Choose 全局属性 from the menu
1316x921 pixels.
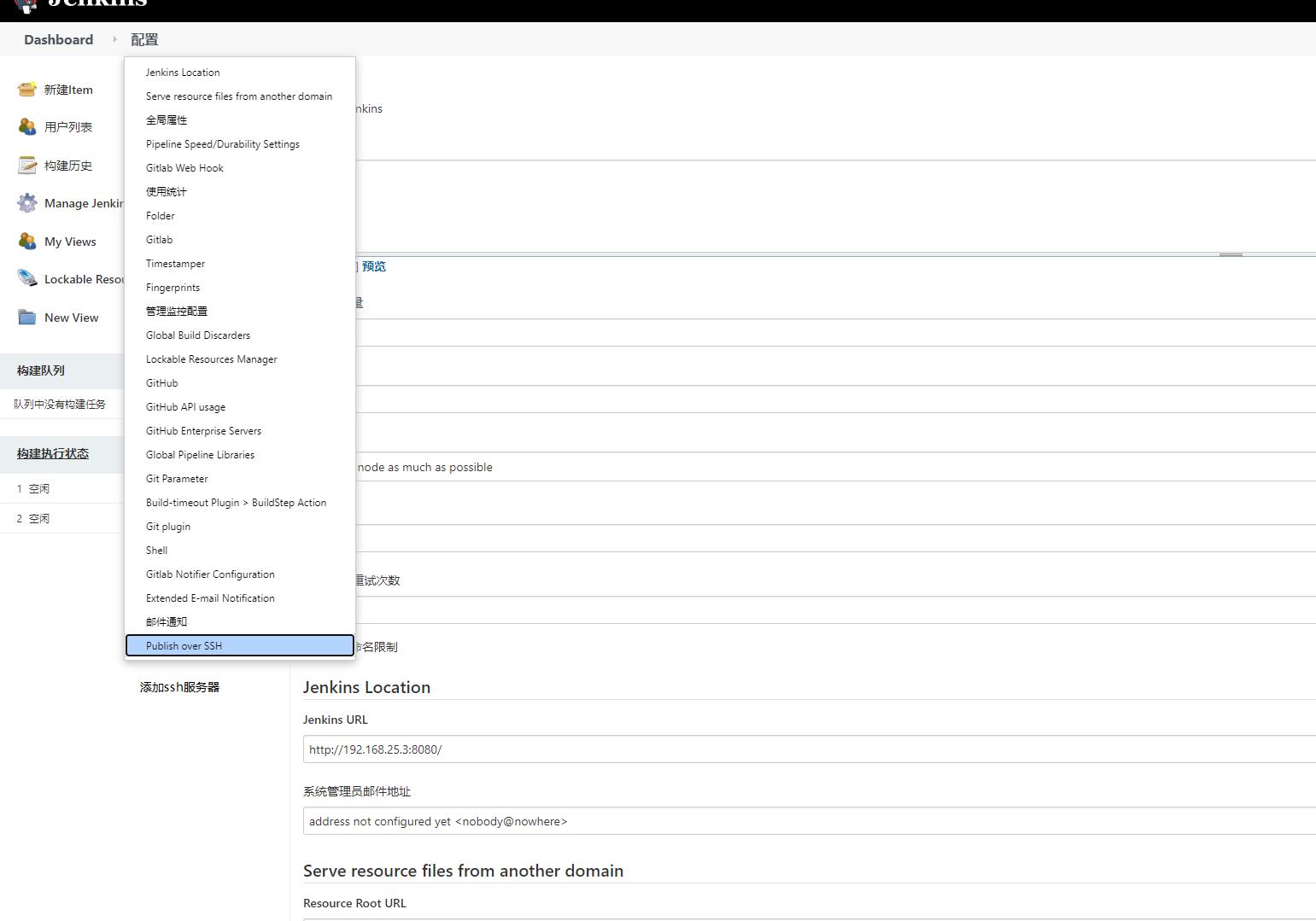(240, 120)
